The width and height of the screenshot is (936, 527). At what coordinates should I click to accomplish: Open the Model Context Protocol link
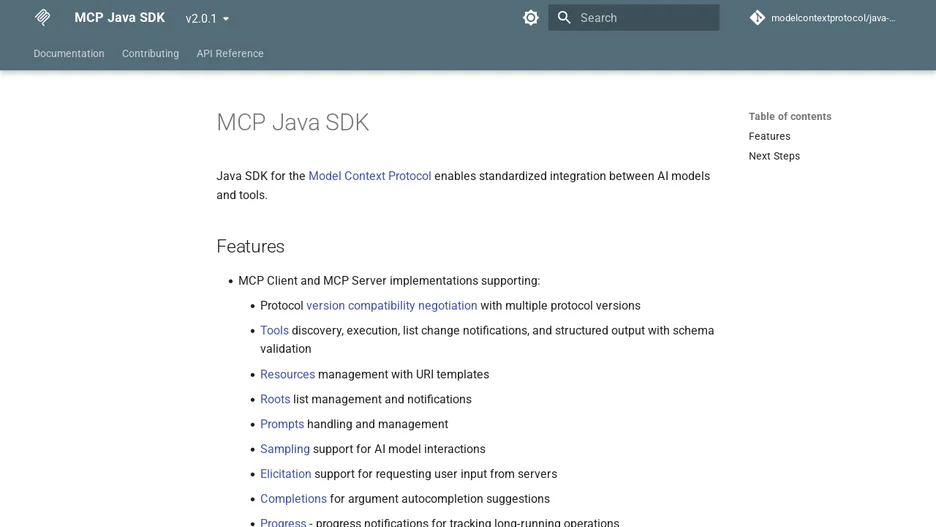(x=370, y=176)
